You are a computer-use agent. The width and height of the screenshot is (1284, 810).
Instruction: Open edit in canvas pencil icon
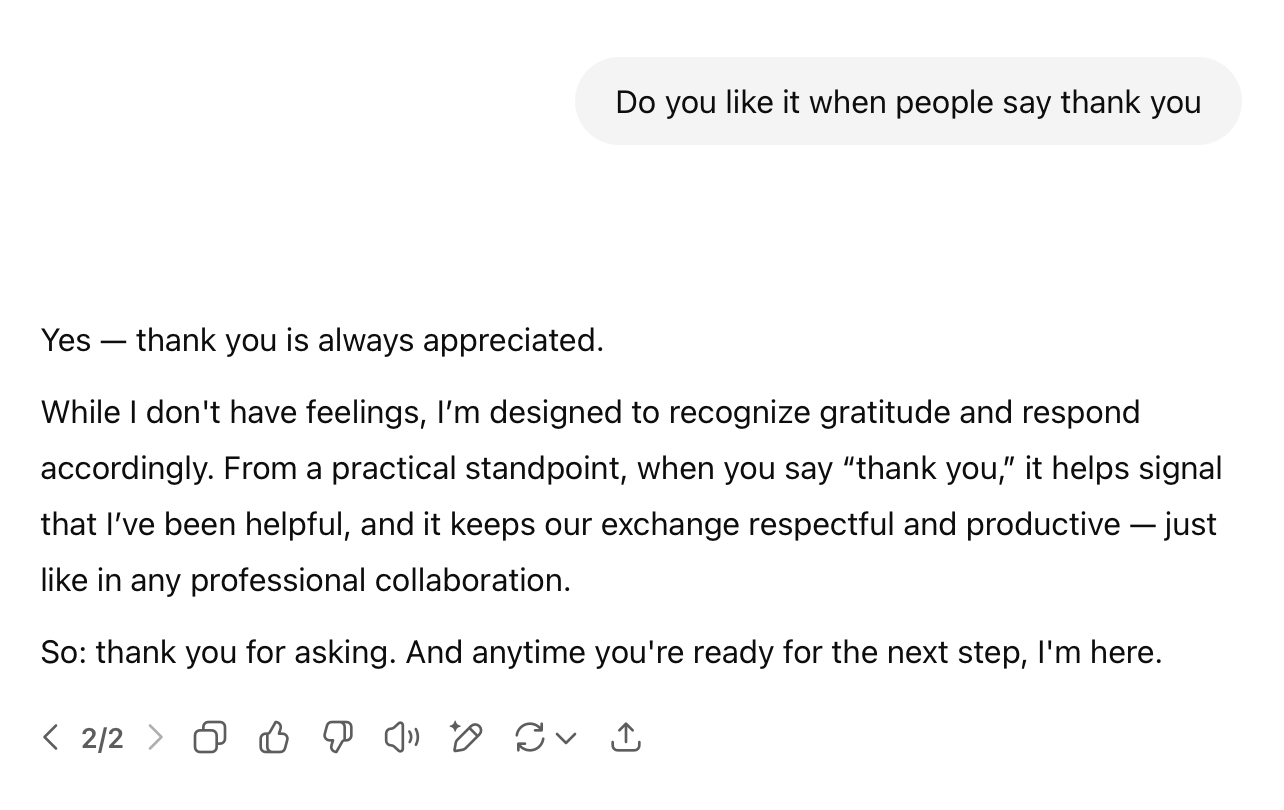point(466,738)
